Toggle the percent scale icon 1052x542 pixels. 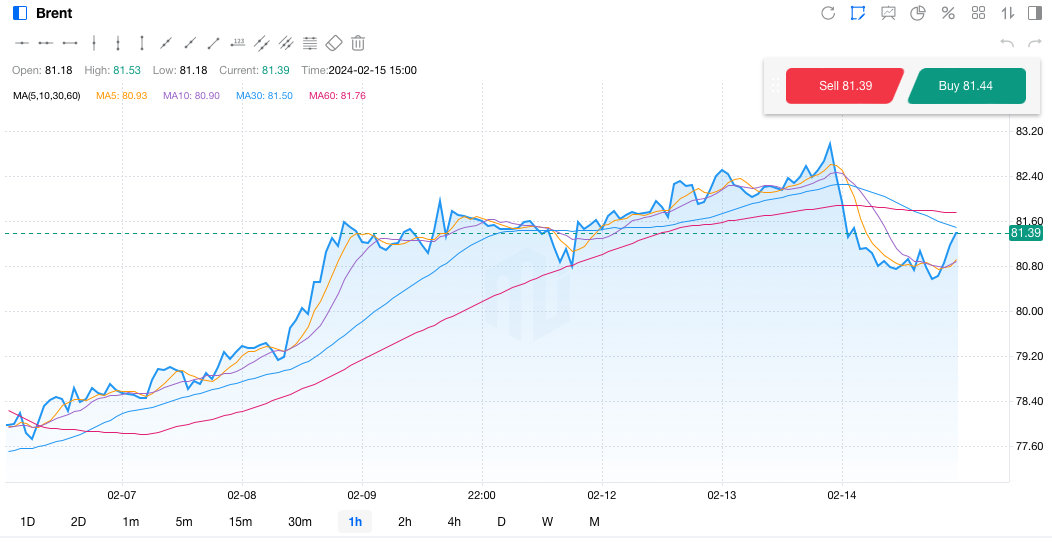tap(948, 13)
